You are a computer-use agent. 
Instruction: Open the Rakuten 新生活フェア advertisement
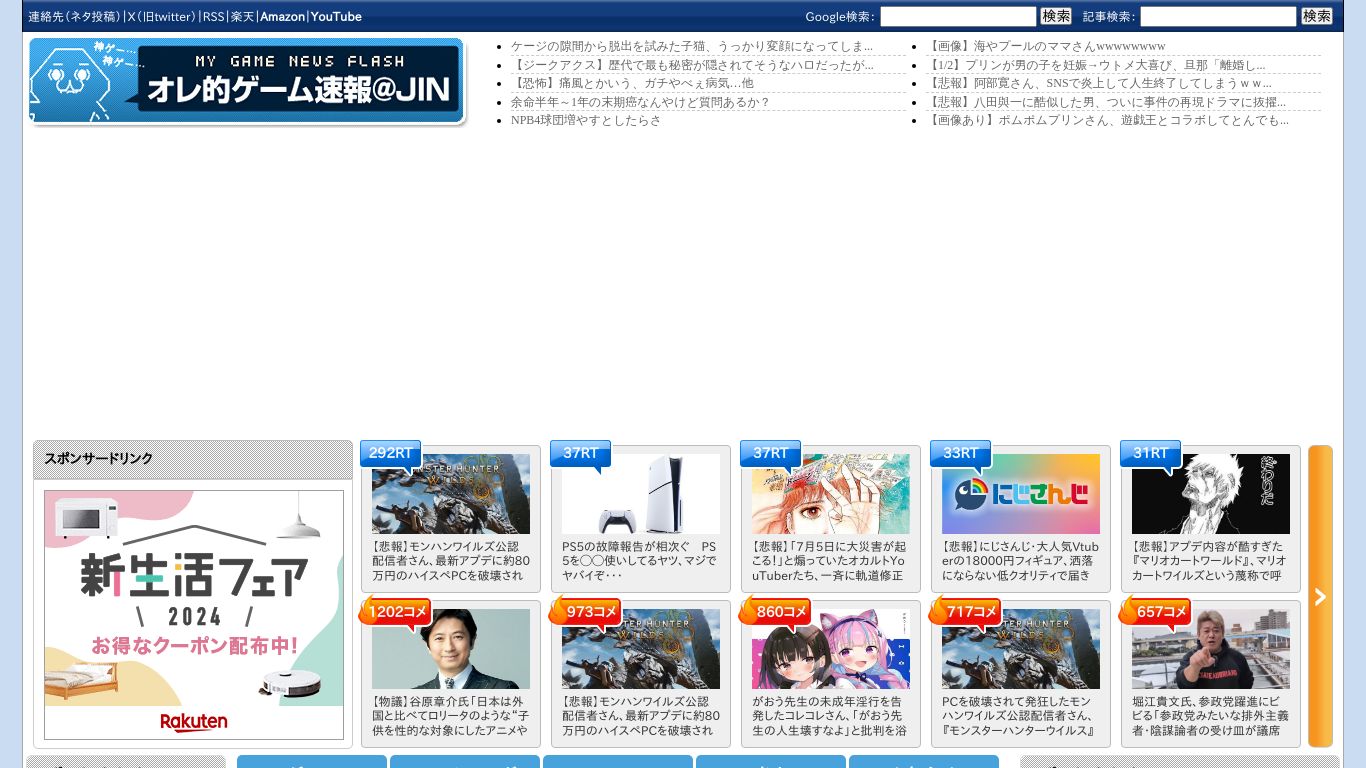194,614
